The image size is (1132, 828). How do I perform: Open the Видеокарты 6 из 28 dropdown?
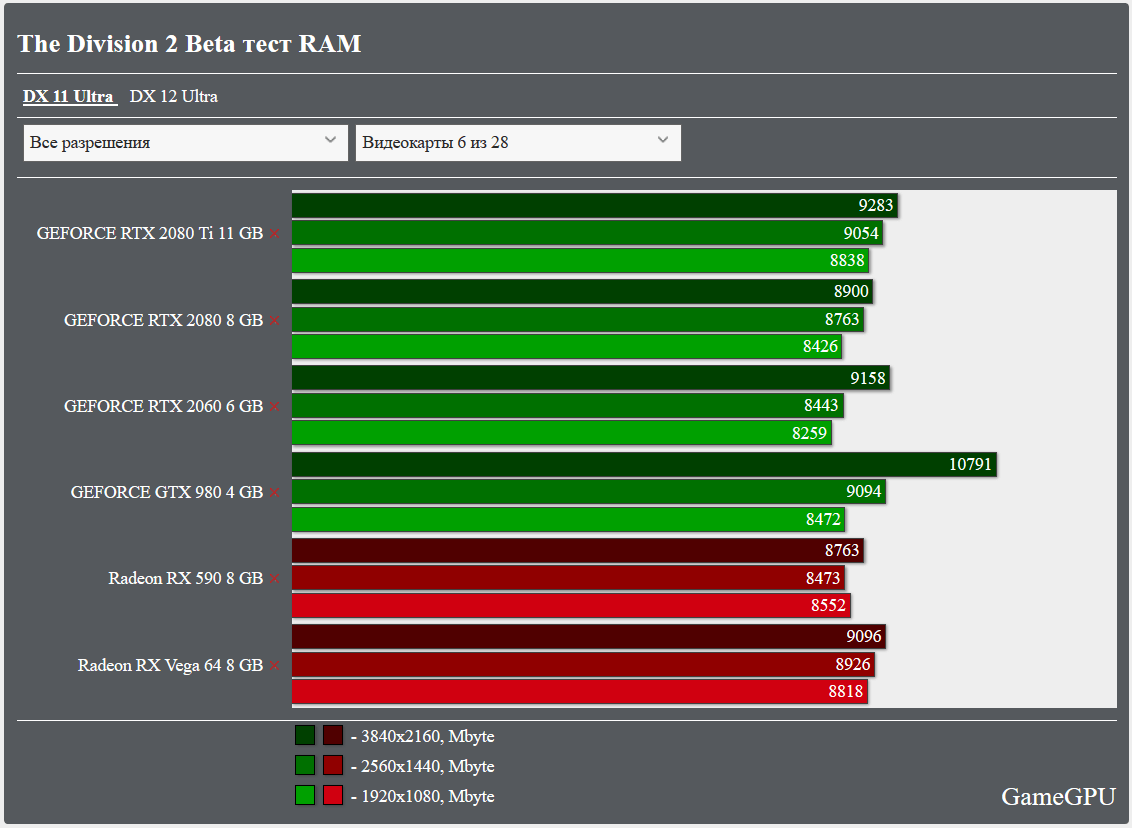[x=518, y=143]
